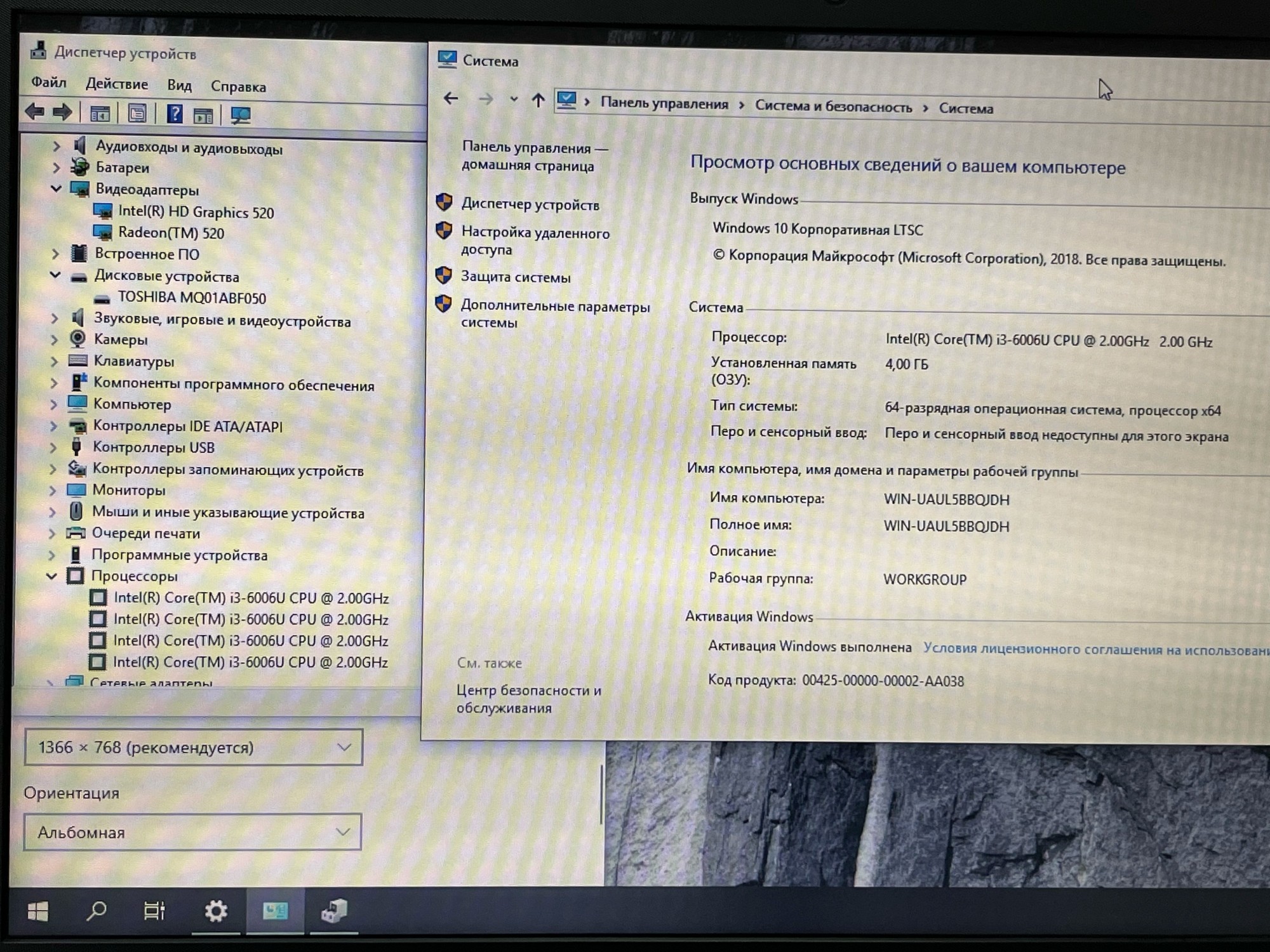Open the license agreement terms link
1270x952 pixels.
[1096, 649]
